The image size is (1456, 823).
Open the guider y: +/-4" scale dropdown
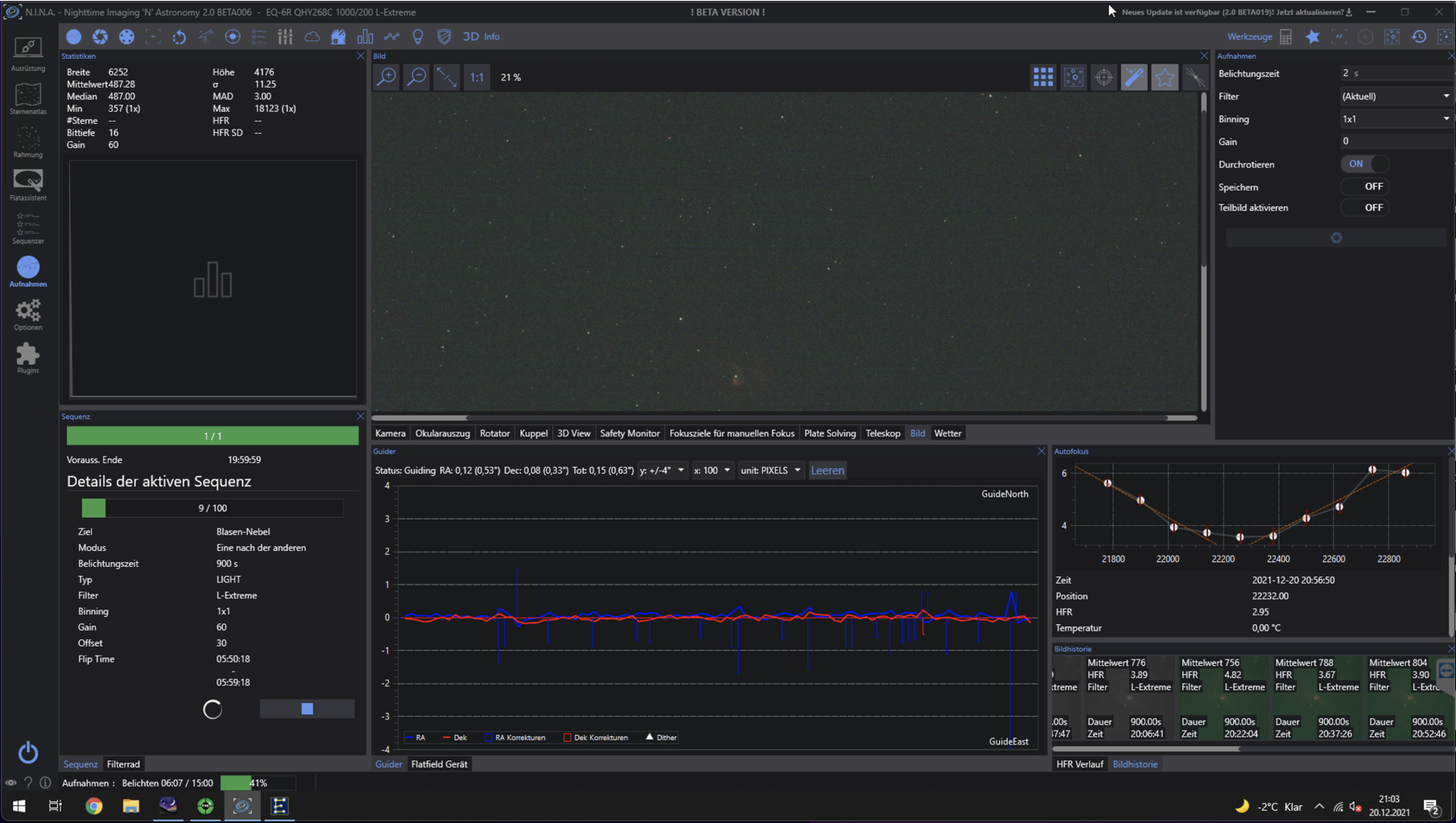coord(662,470)
